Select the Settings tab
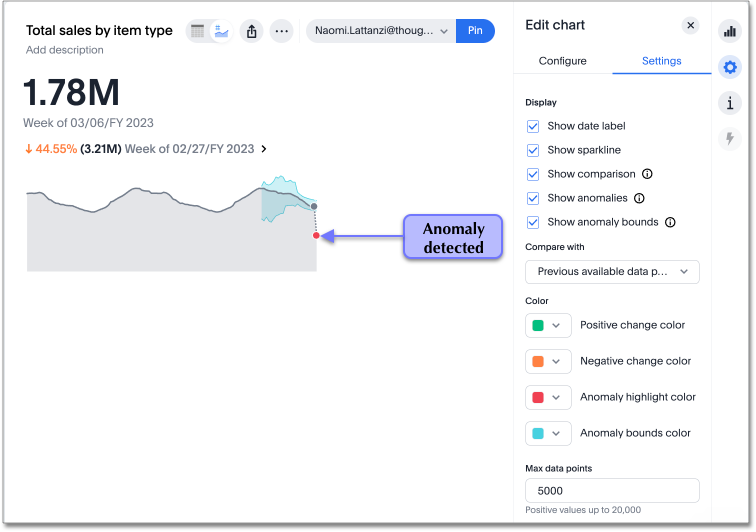Viewport: 756px width, 532px height. pyautogui.click(x=661, y=61)
